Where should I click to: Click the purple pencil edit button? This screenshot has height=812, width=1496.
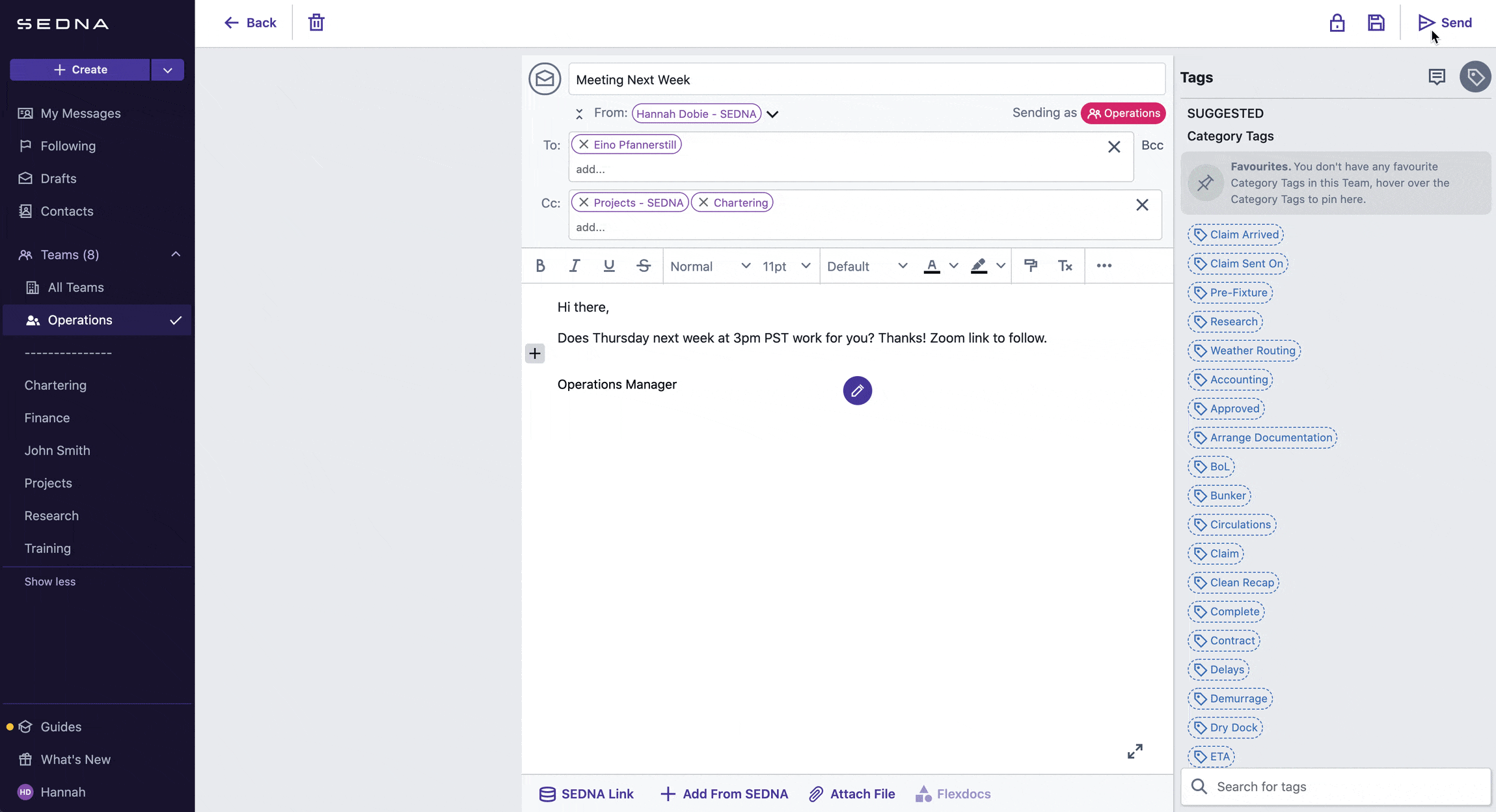pos(858,390)
